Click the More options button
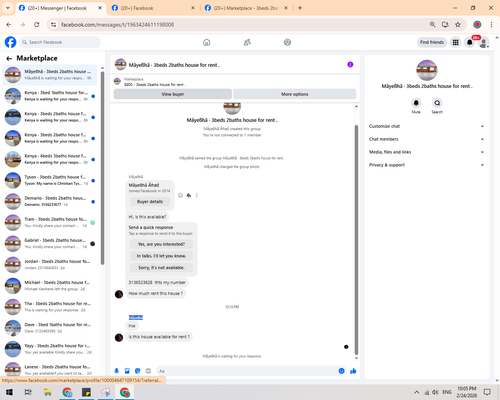This screenshot has width=500, height=400. click(x=295, y=94)
